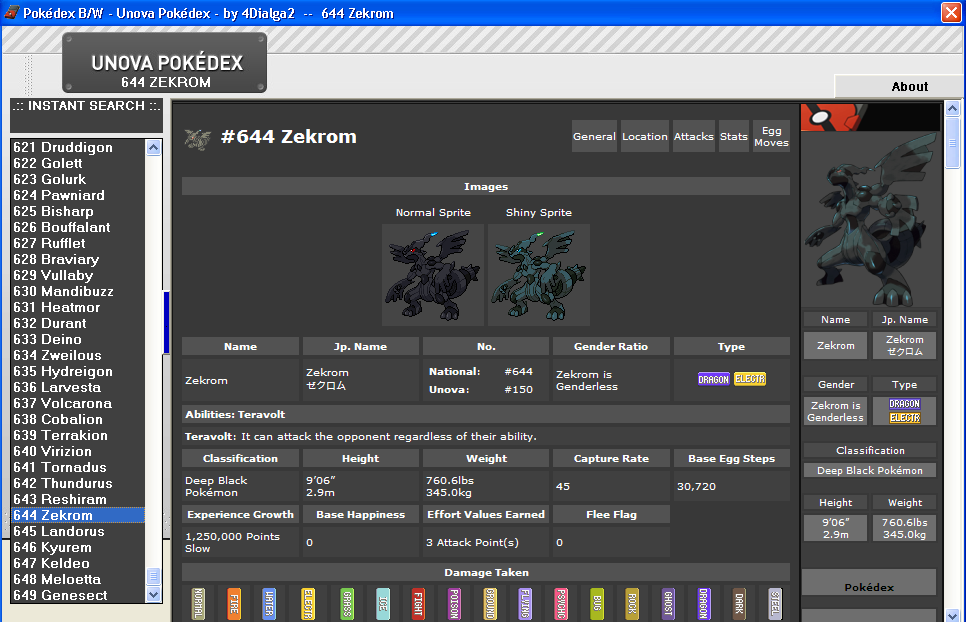Select 630 Mandibuzz in the list

[78, 291]
